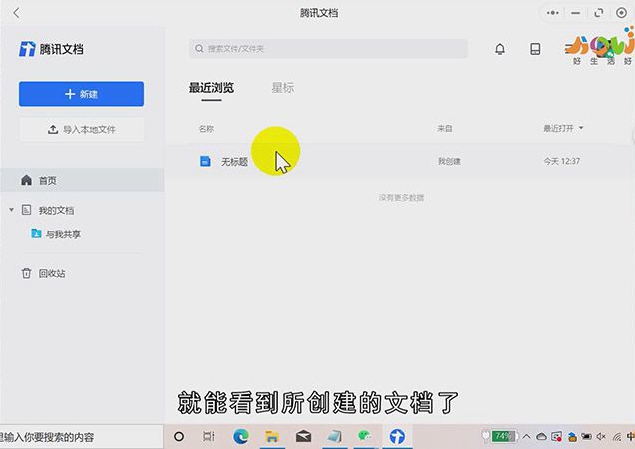Open File Explorer from taskbar
The width and height of the screenshot is (635, 449).
tap(272, 436)
